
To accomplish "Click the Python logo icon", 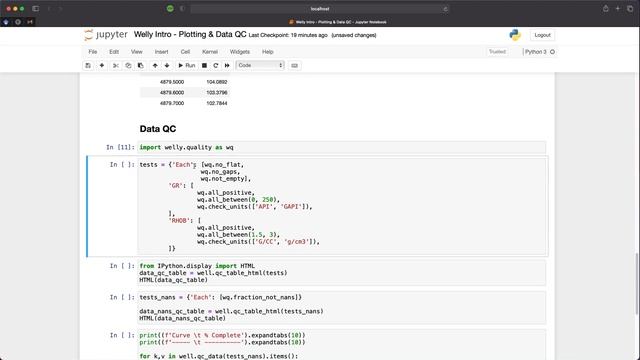I will [515, 35].
